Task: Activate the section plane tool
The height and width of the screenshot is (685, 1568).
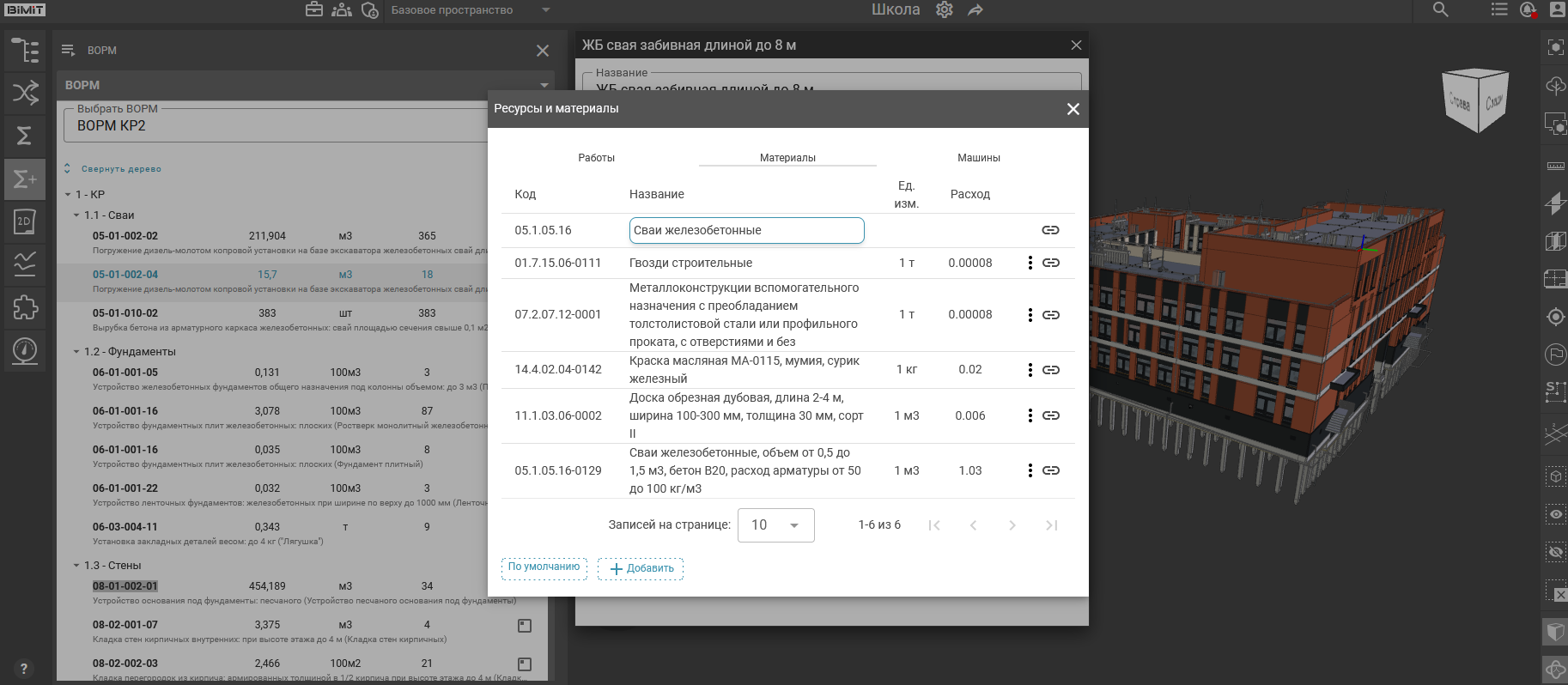Action: tap(1556, 203)
